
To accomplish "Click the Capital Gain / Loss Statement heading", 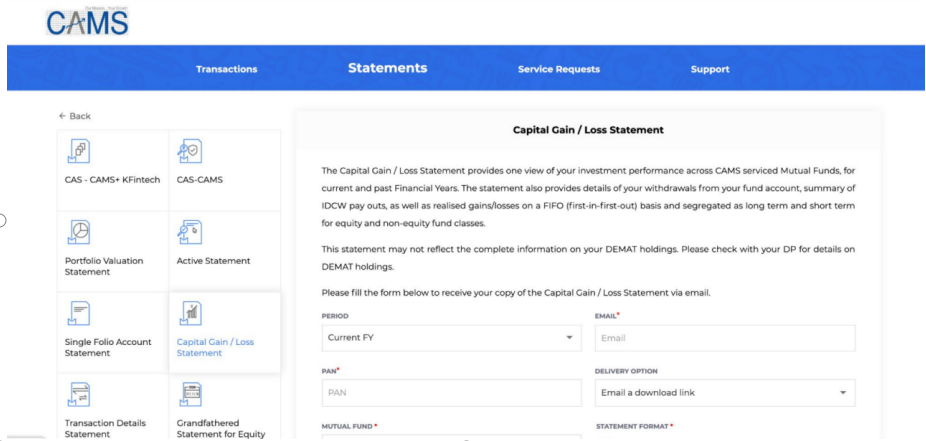I will (x=588, y=130).
